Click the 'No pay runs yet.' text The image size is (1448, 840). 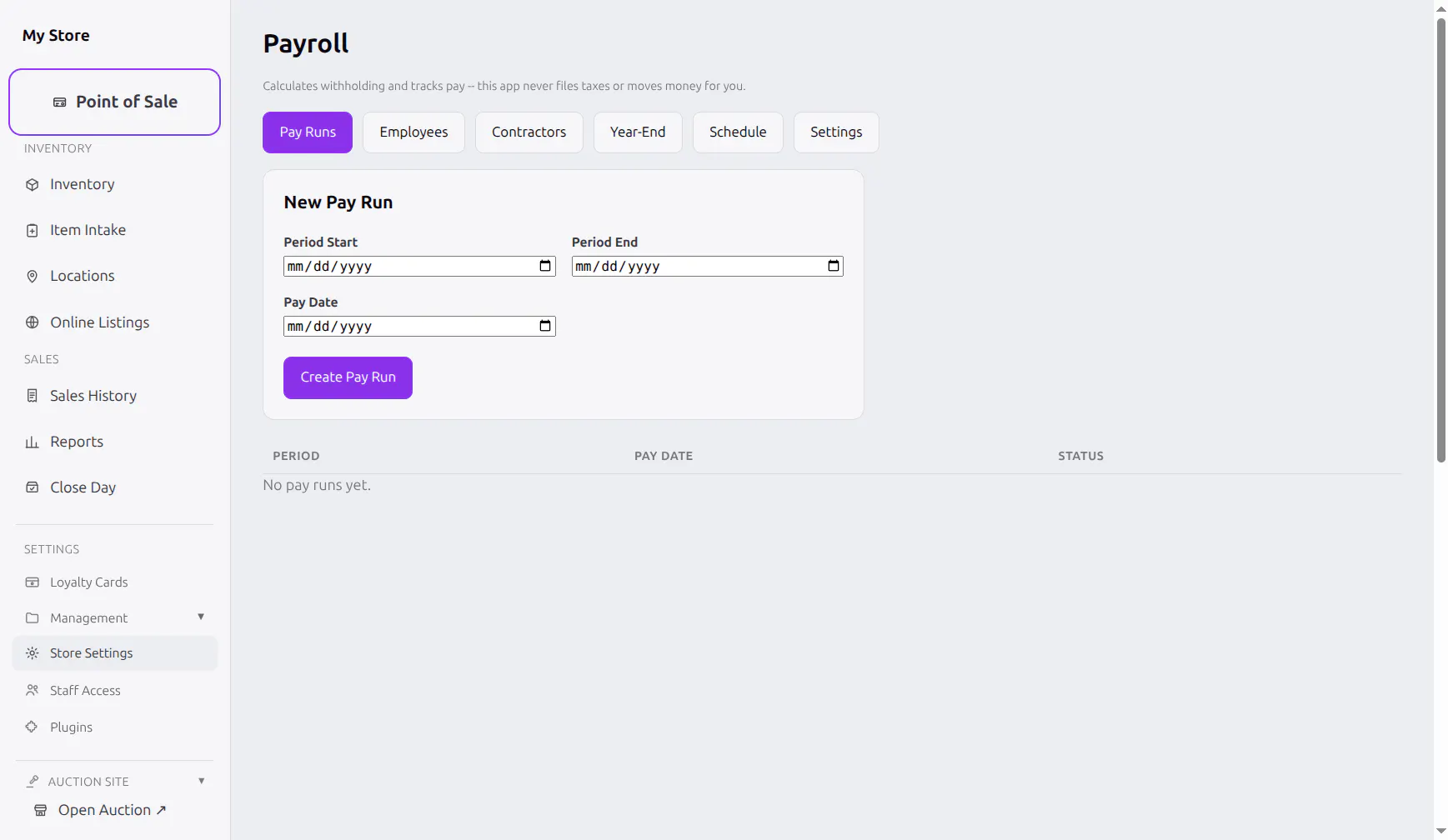point(317,485)
